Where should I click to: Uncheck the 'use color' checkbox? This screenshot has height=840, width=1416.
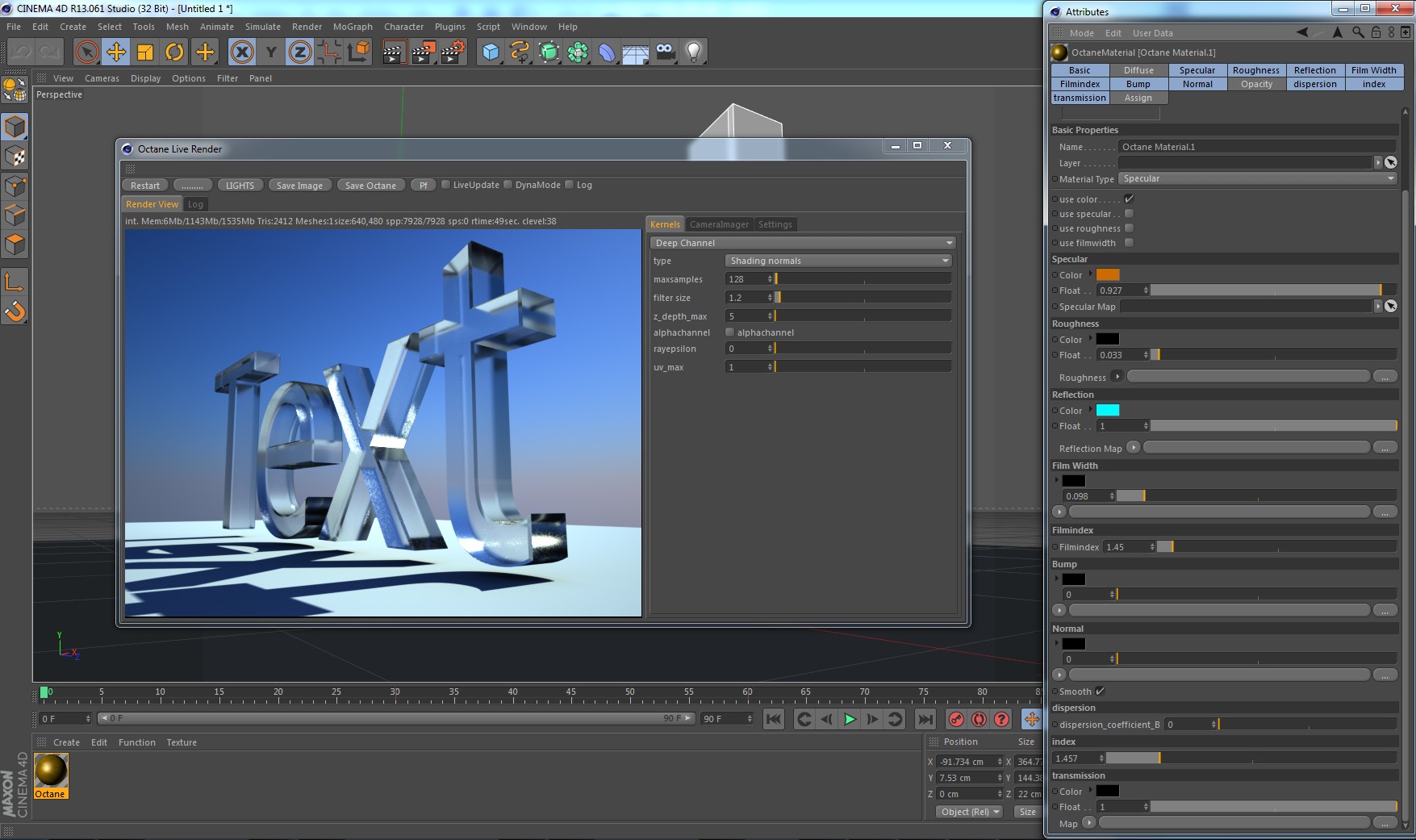(1129, 199)
